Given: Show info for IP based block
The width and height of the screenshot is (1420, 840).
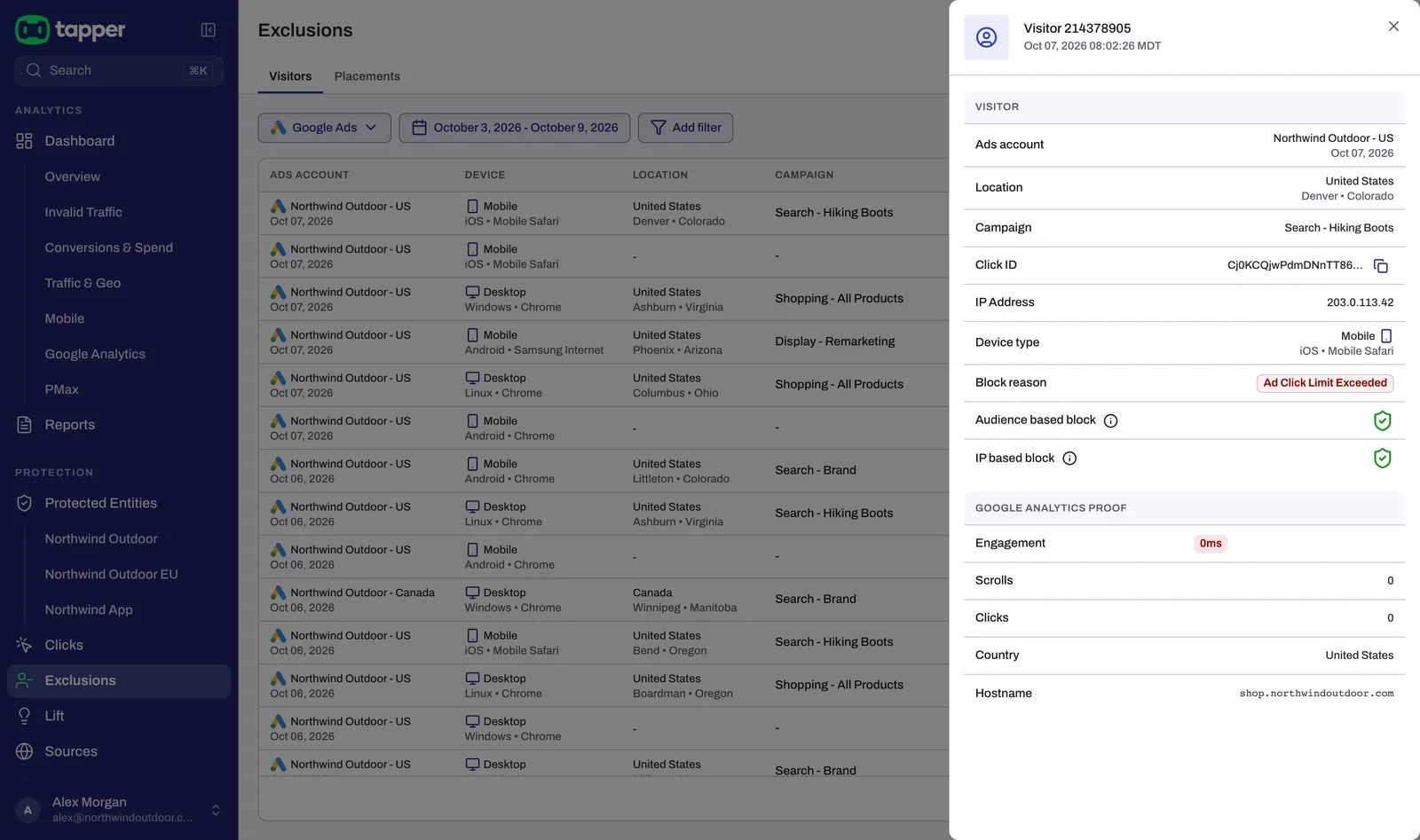Looking at the screenshot, I should tap(1069, 459).
